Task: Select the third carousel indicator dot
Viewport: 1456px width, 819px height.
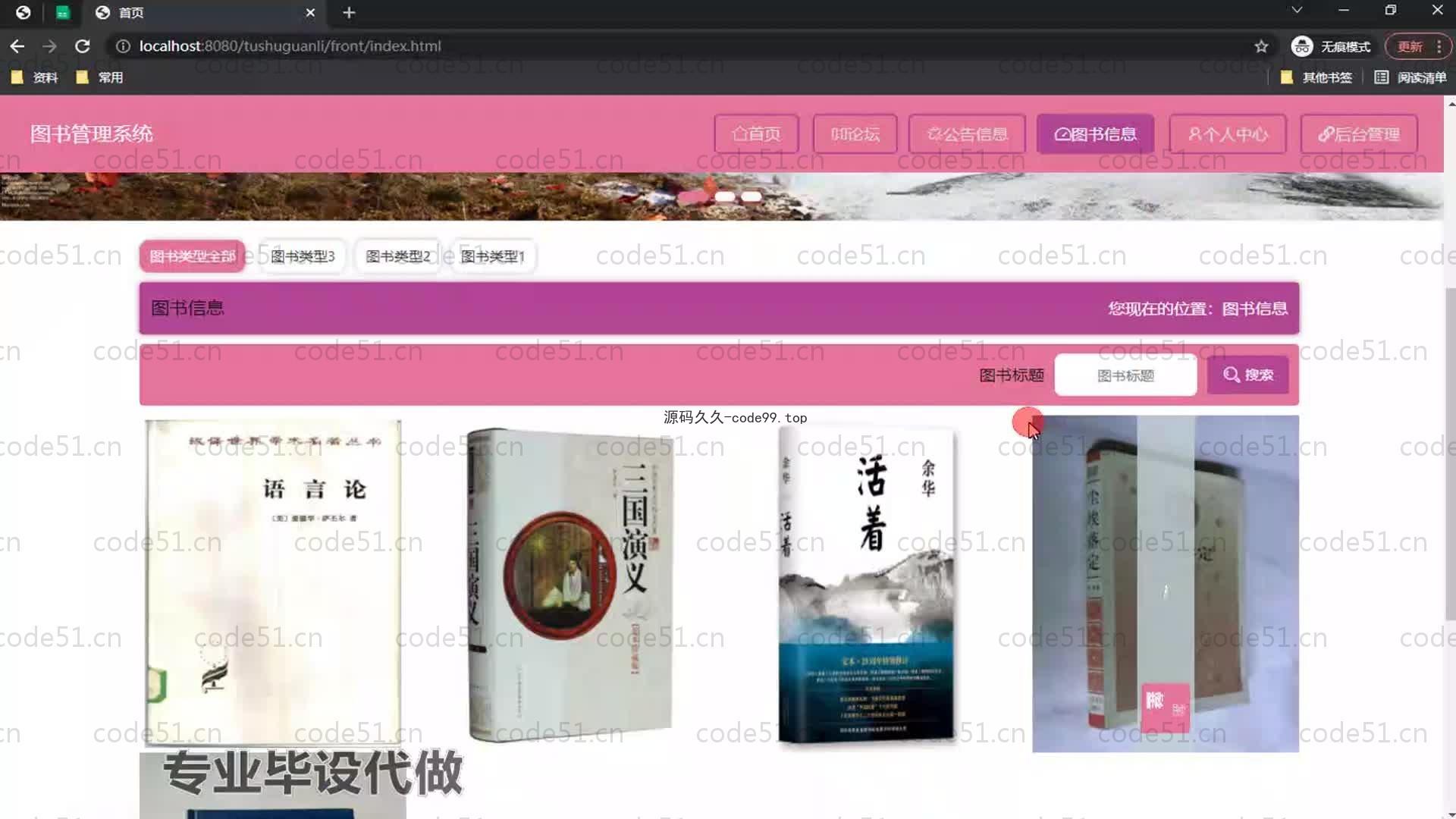Action: (x=752, y=196)
